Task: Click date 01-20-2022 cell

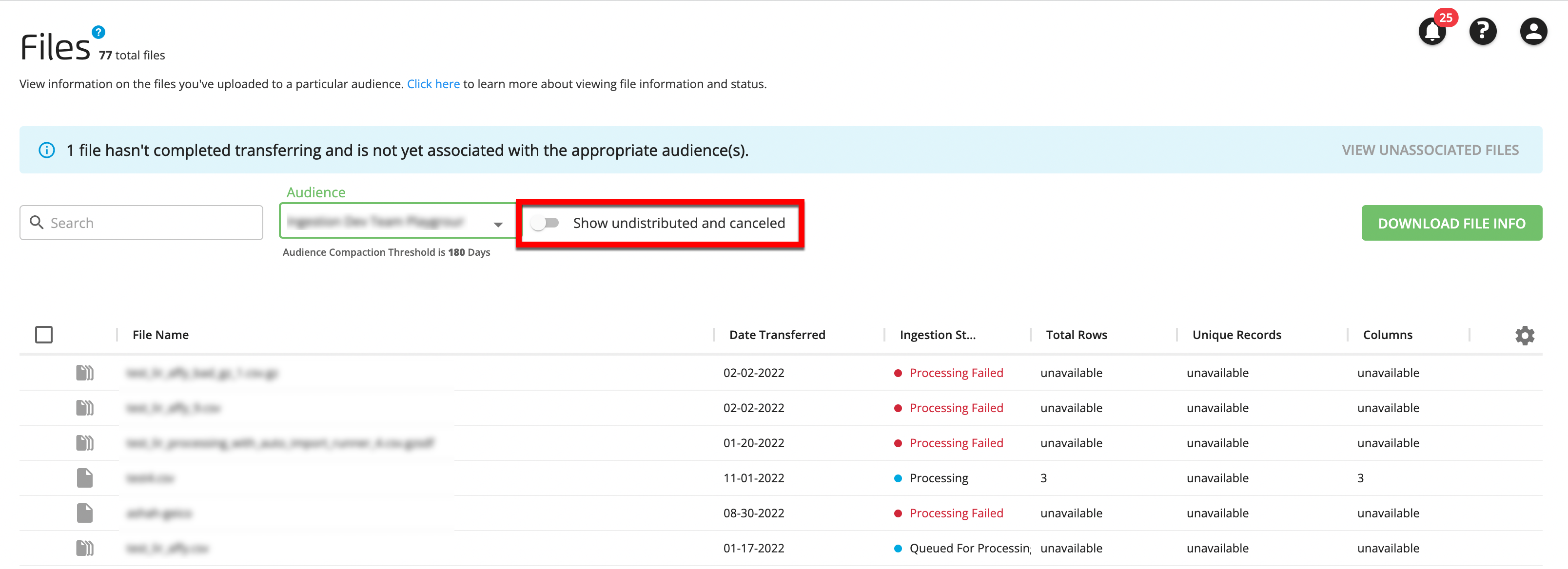Action: click(x=754, y=443)
